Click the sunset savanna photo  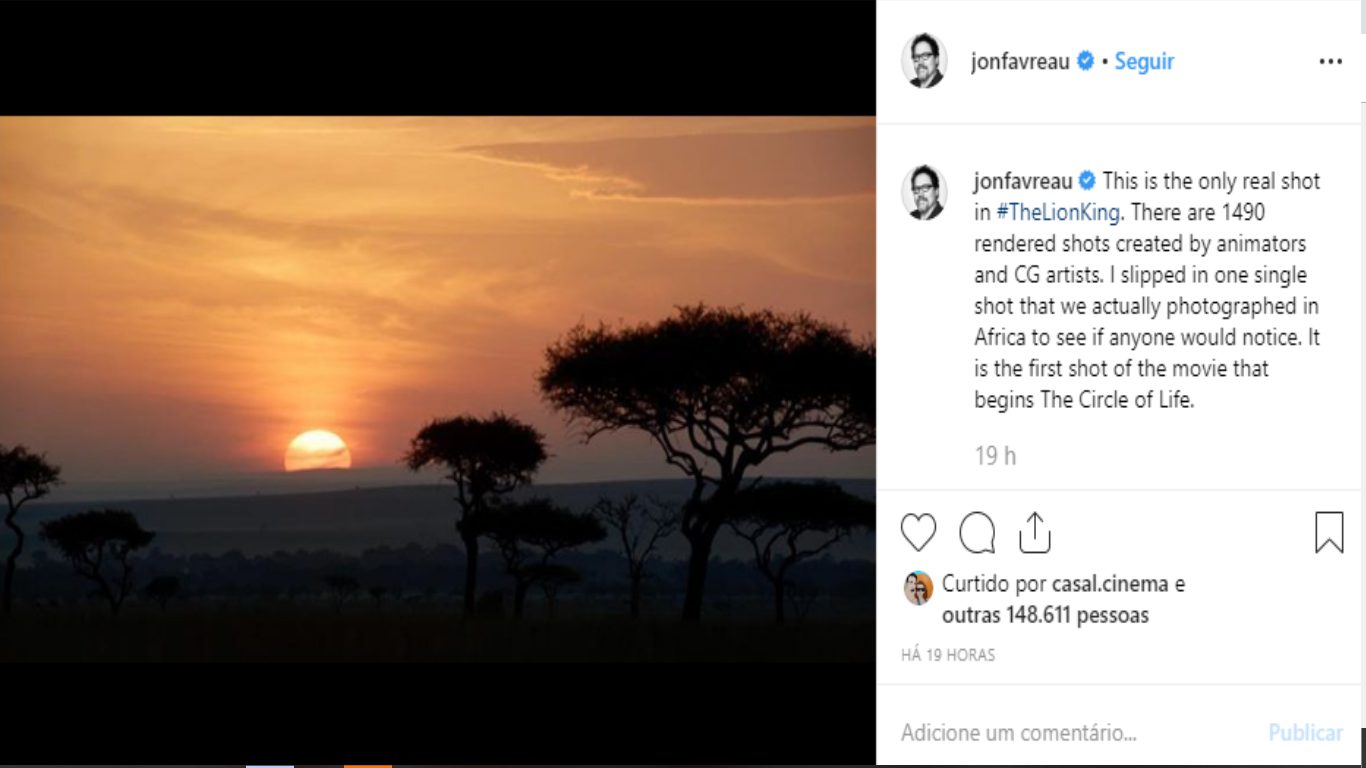pyautogui.click(x=437, y=389)
